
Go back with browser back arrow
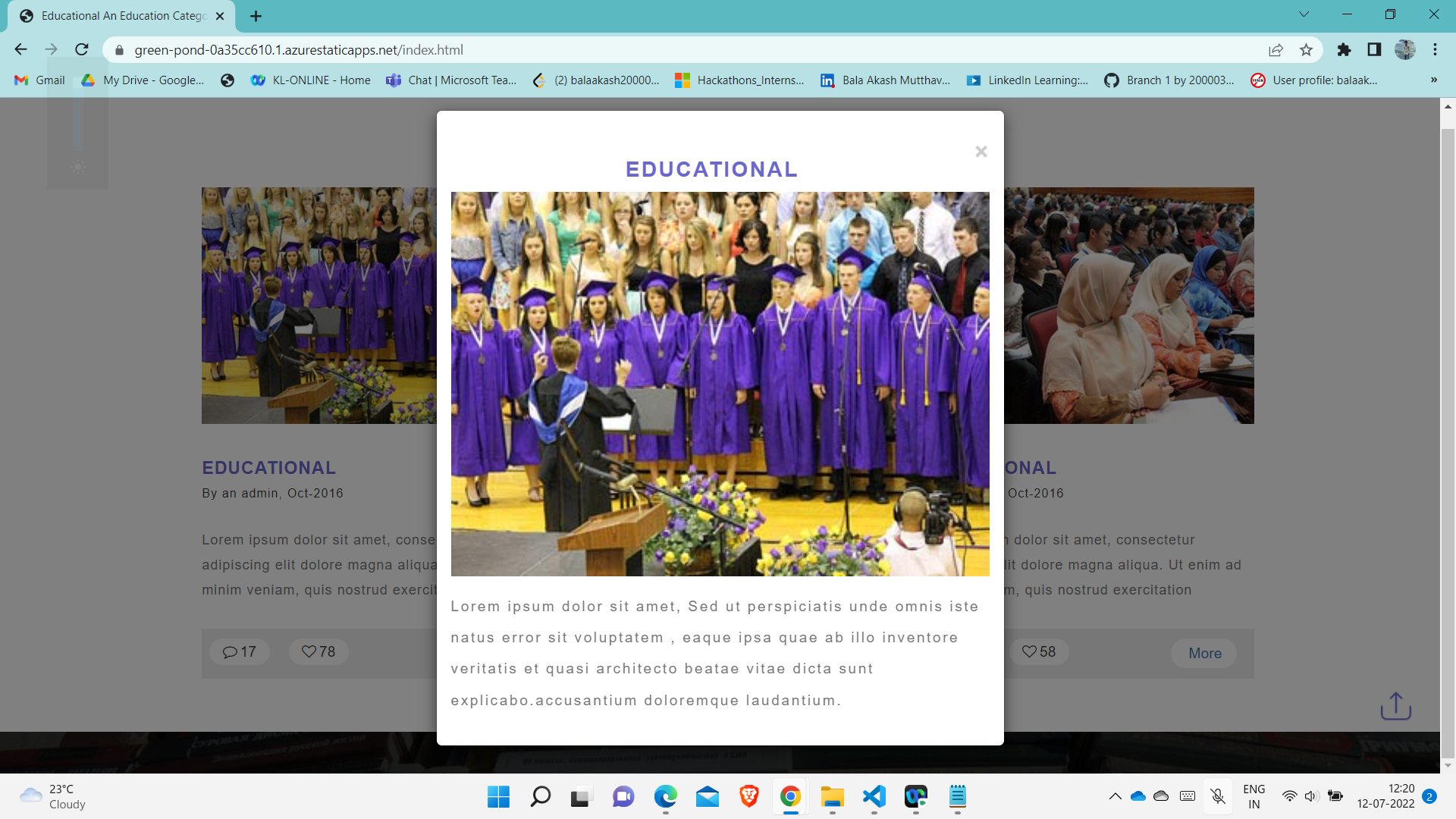point(20,49)
